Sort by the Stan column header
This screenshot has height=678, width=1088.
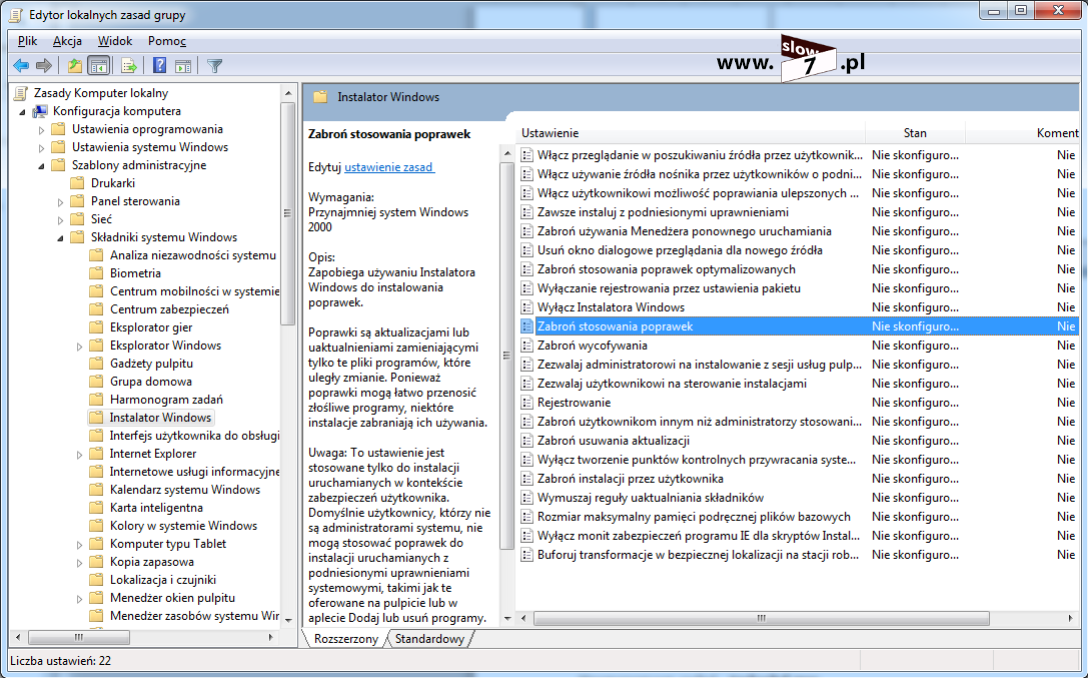click(x=915, y=133)
